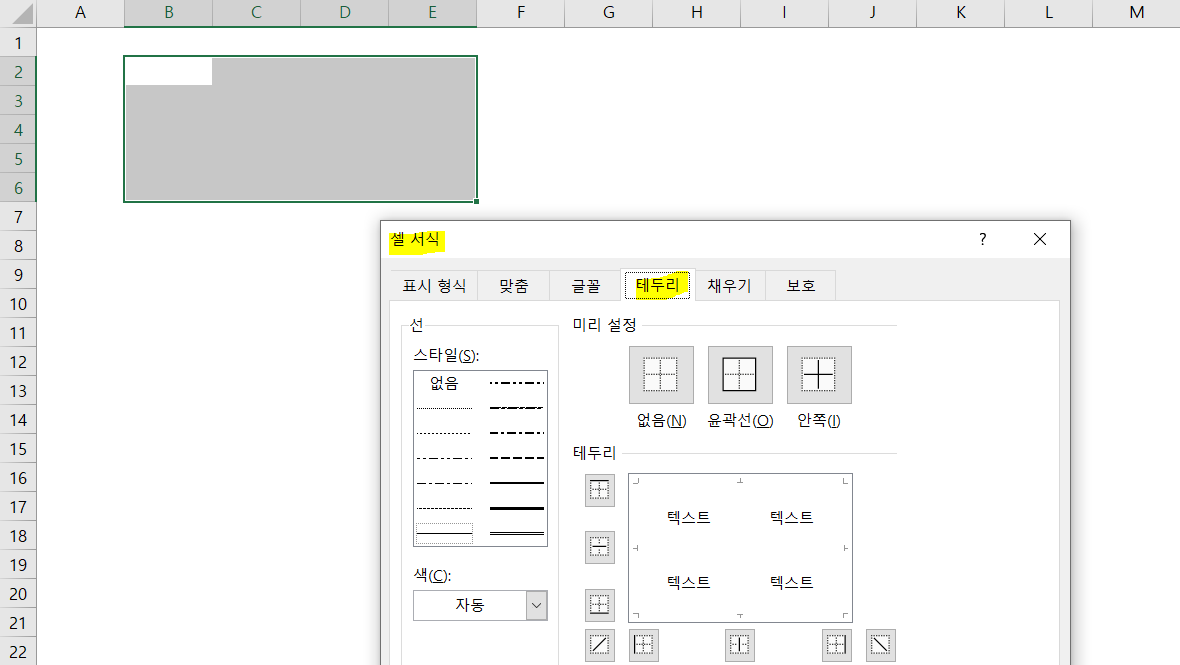Select row 1 header
This screenshot has height=665, width=1180.
pos(18,43)
